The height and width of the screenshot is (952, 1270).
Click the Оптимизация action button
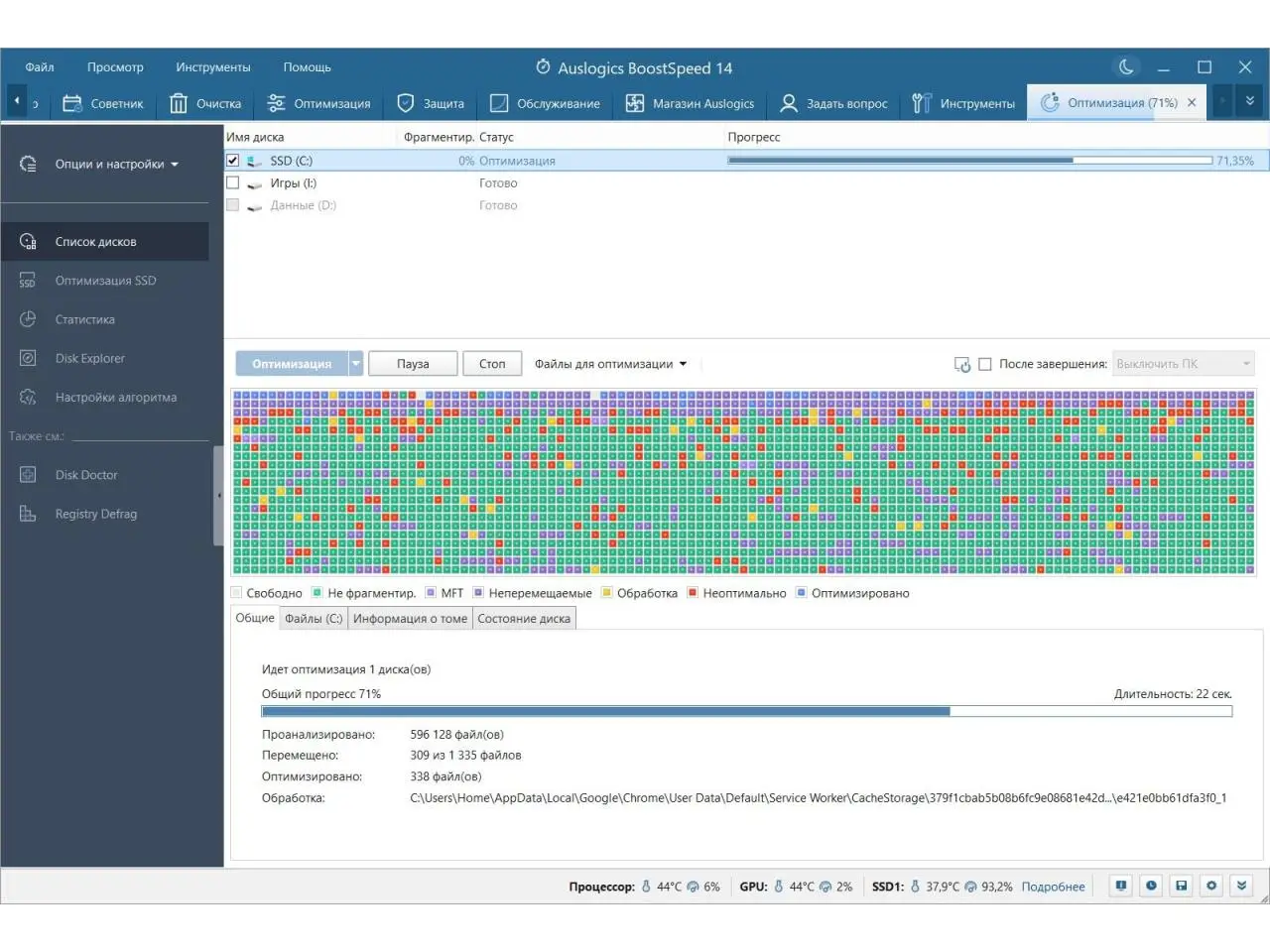(292, 364)
